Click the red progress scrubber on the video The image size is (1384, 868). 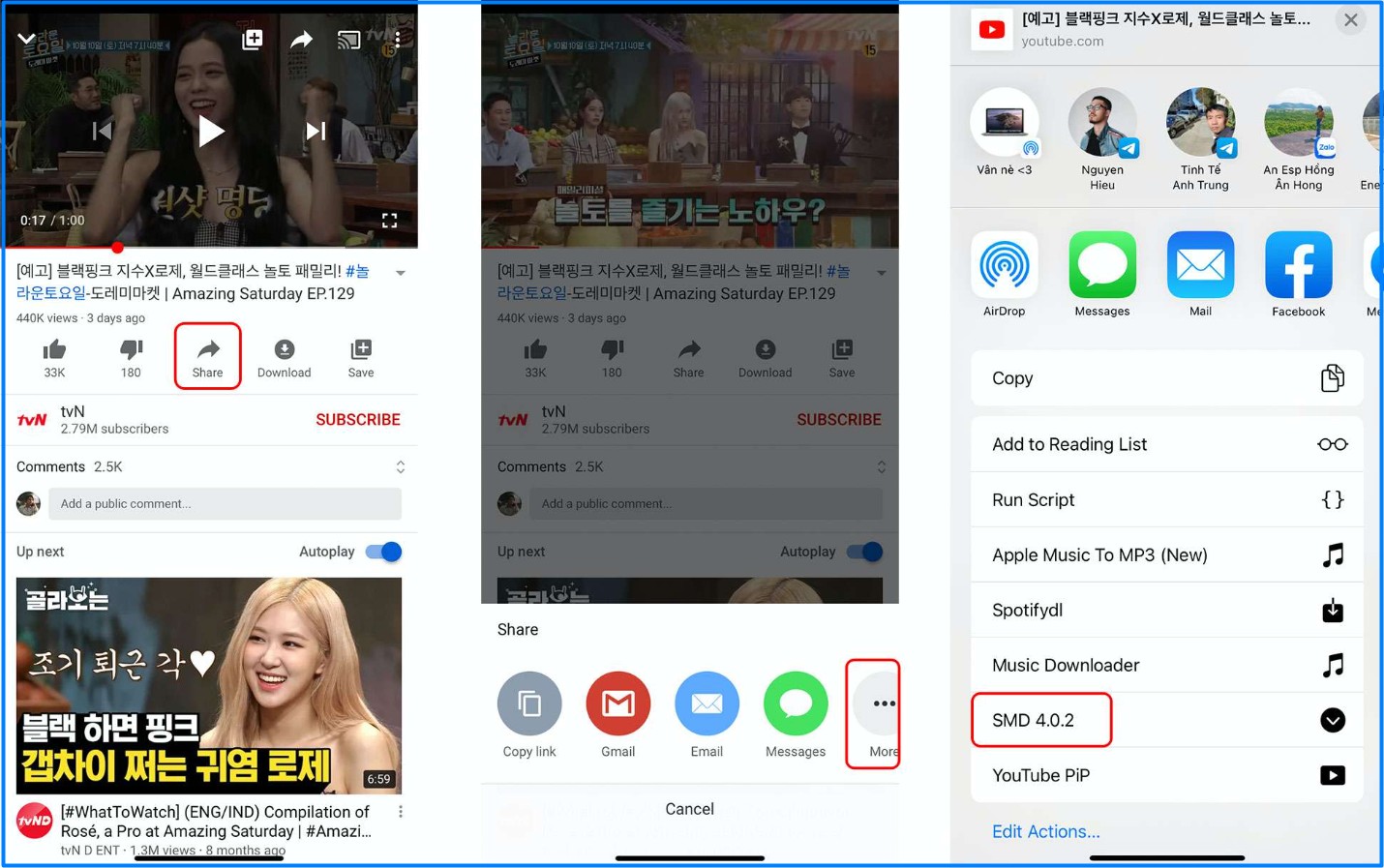(x=117, y=248)
